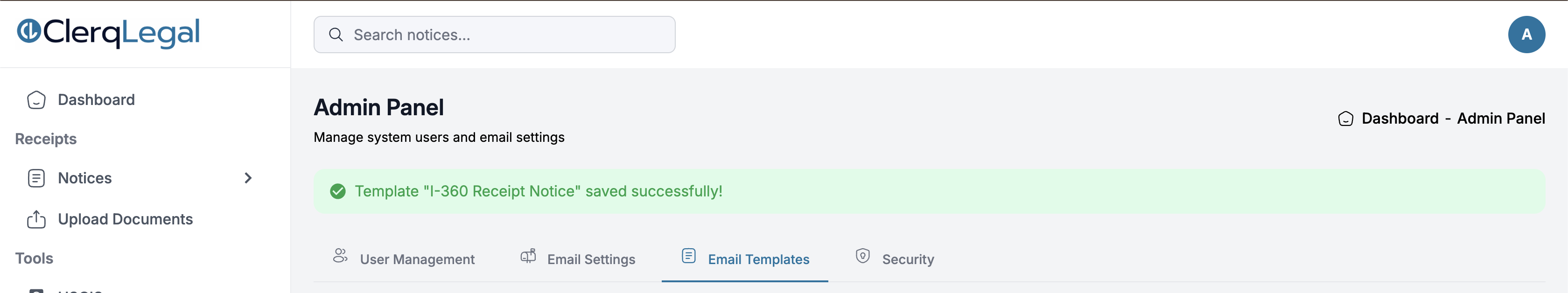Viewport: 1568px width, 293px height.
Task: Switch to the User Management tab
Action: (x=404, y=258)
